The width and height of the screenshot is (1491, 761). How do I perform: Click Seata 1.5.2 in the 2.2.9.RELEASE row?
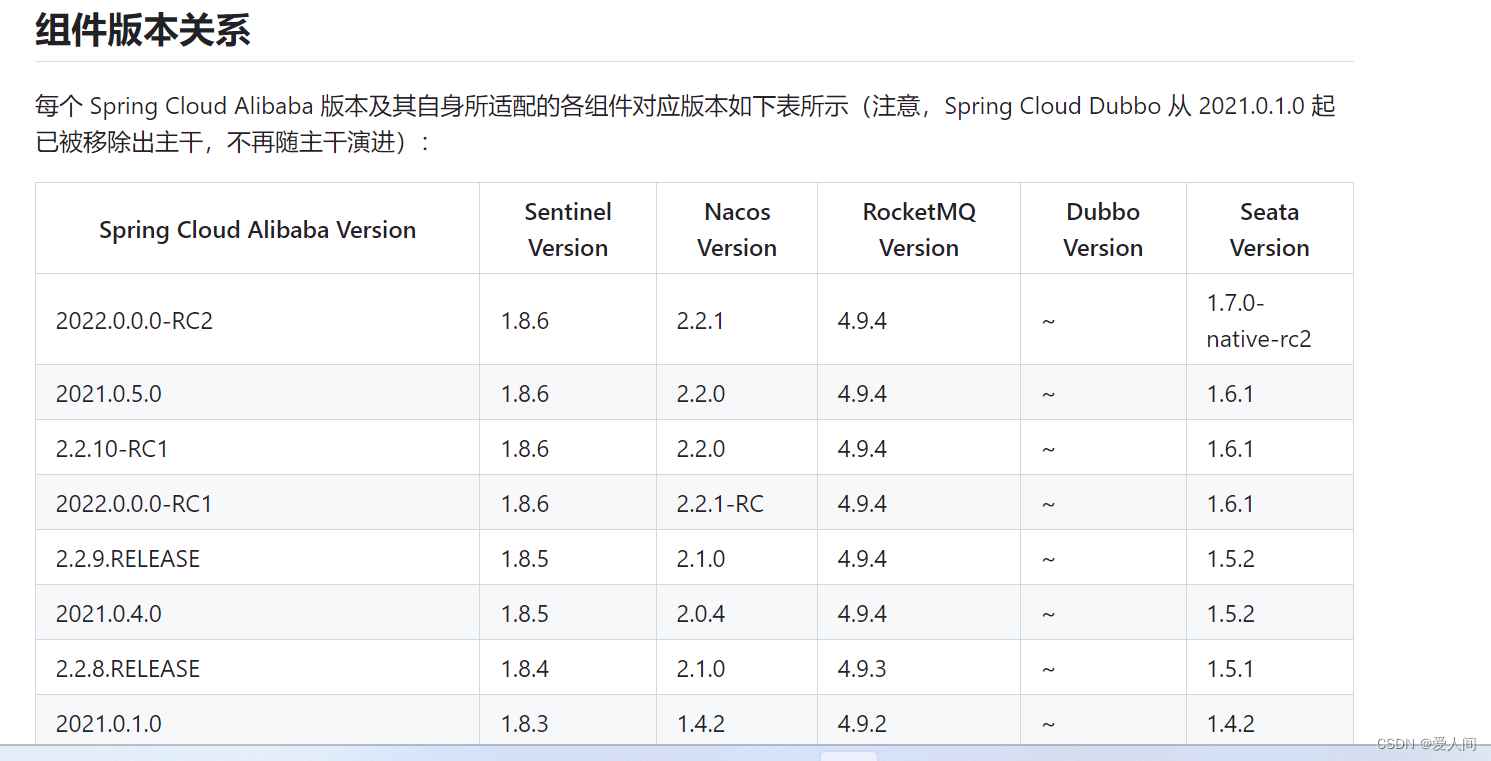pos(1269,558)
